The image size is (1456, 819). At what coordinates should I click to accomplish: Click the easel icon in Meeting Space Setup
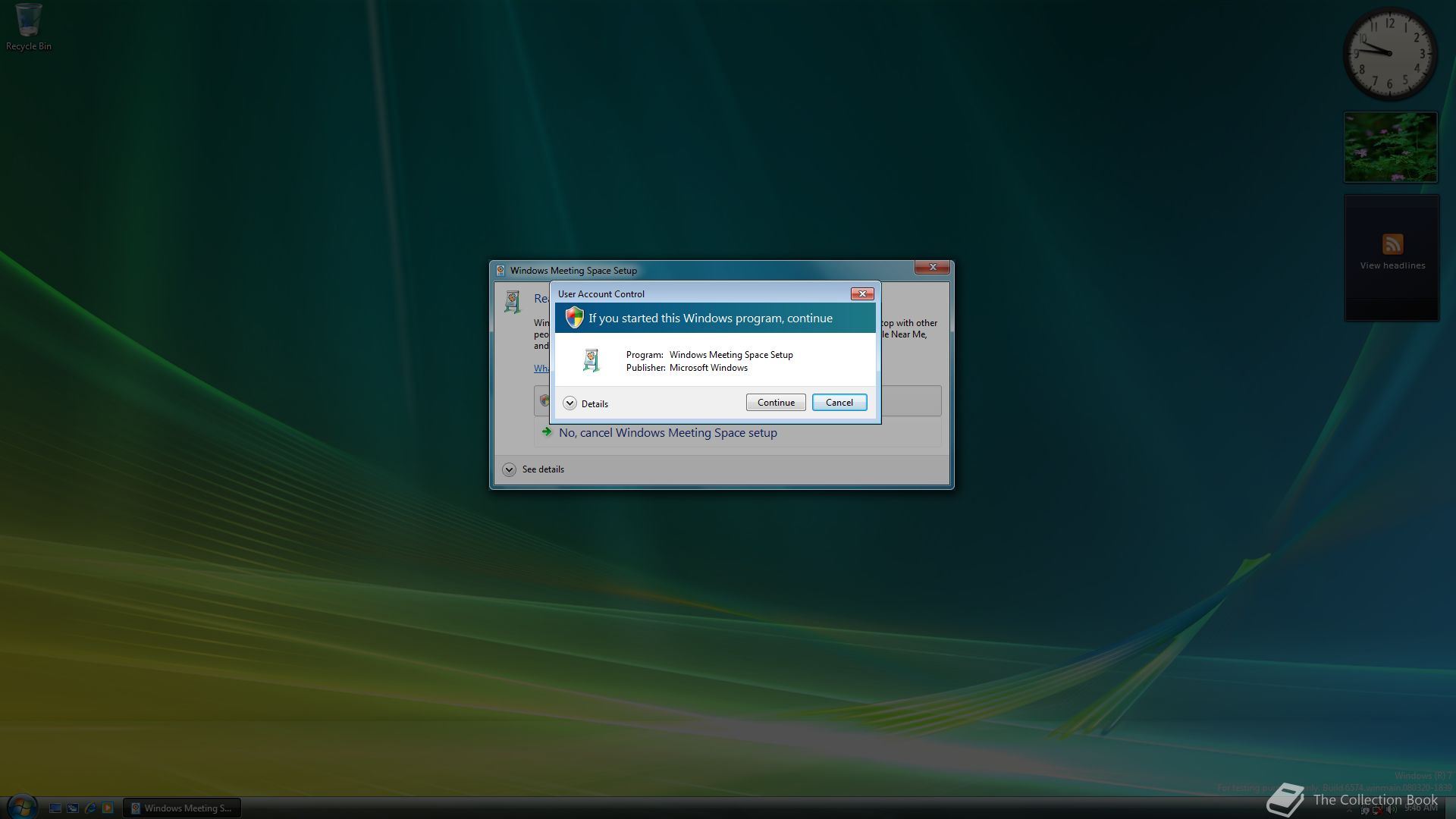[x=513, y=302]
